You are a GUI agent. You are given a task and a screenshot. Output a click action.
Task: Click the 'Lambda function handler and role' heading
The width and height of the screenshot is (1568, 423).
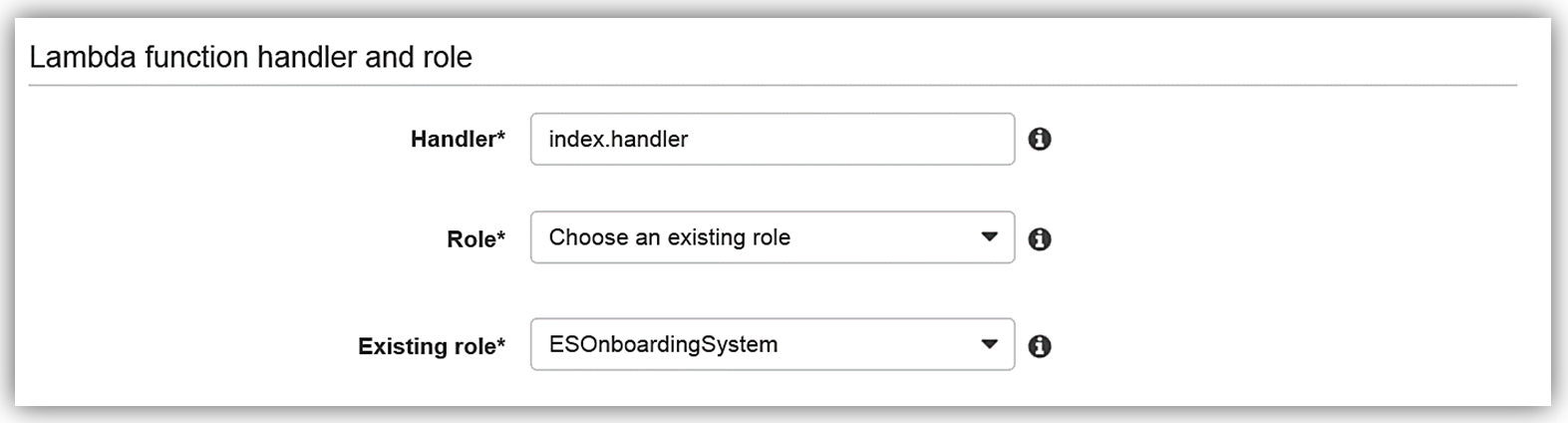pyautogui.click(x=250, y=57)
